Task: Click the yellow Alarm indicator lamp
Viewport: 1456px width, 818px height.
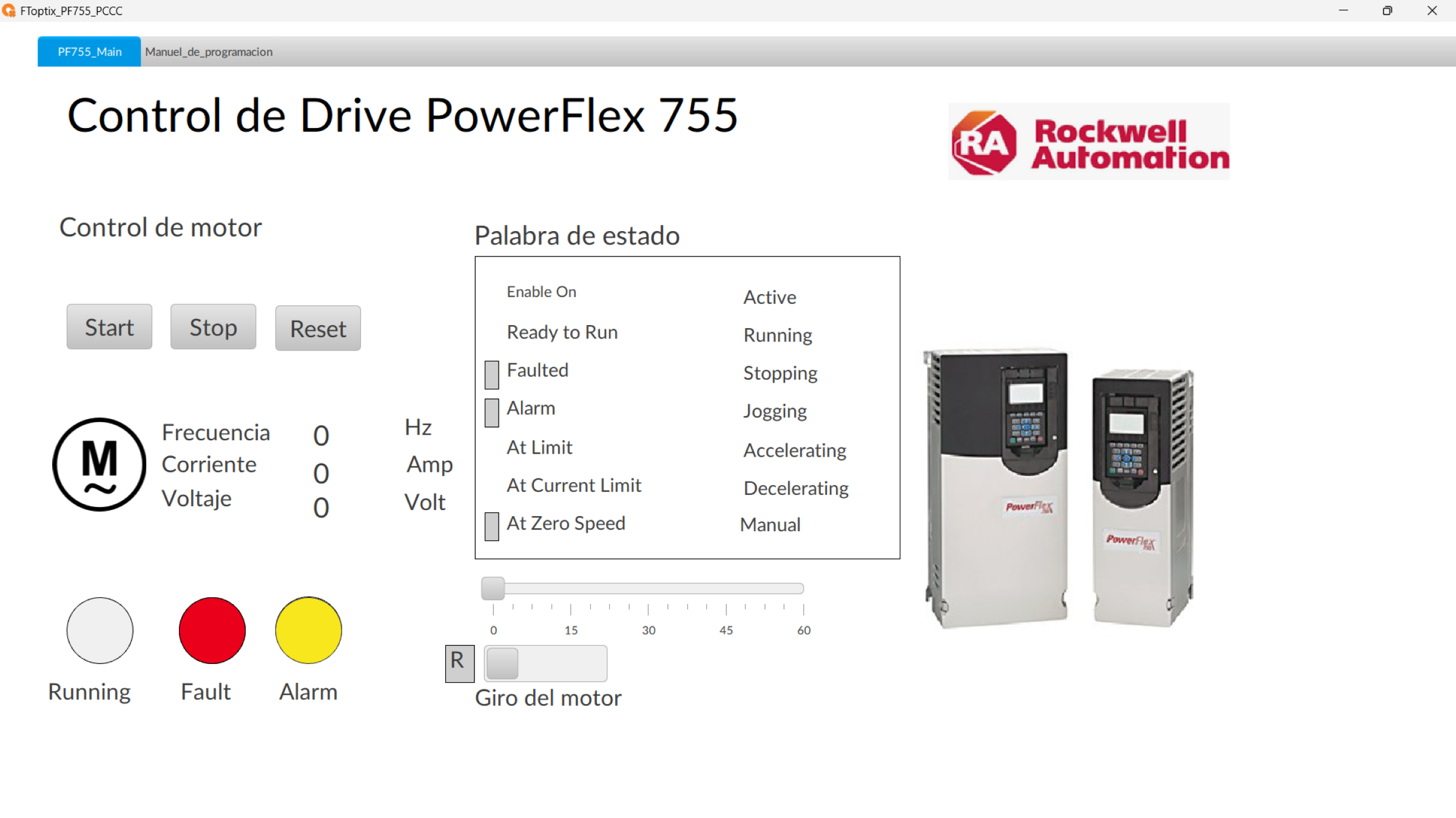Action: click(308, 631)
